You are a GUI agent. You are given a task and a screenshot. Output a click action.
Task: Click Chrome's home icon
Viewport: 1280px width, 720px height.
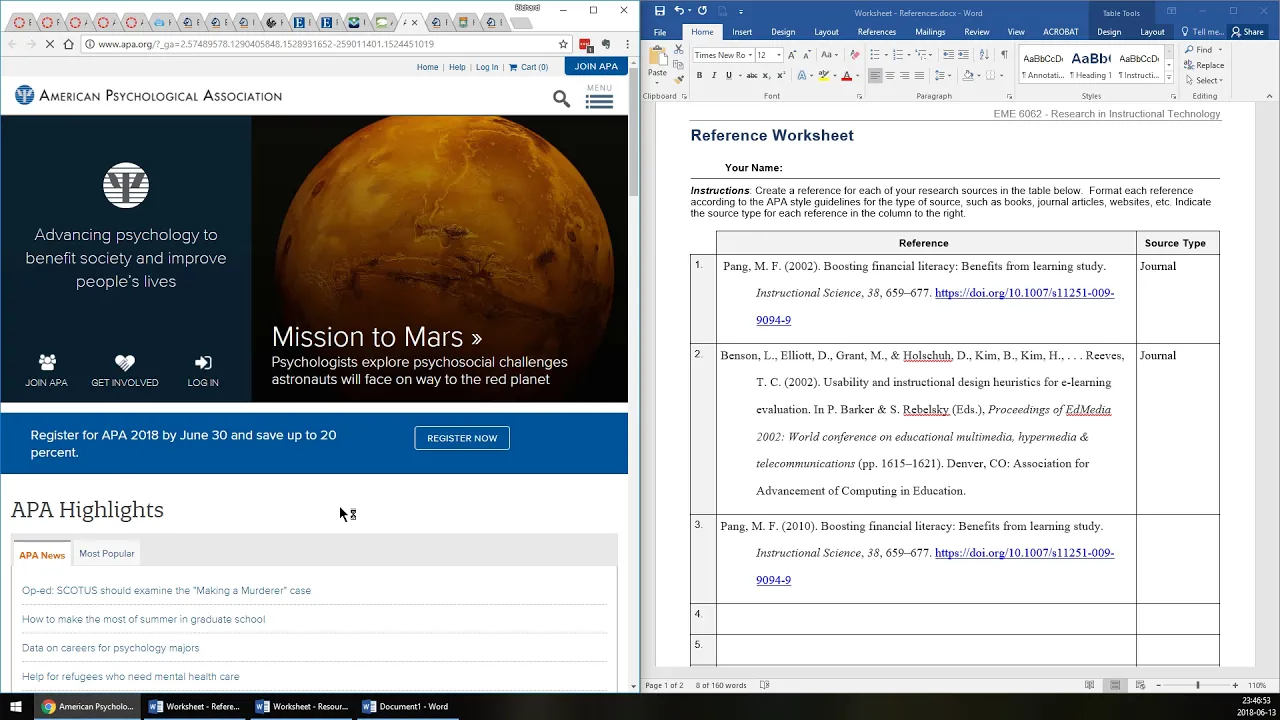click(x=68, y=44)
